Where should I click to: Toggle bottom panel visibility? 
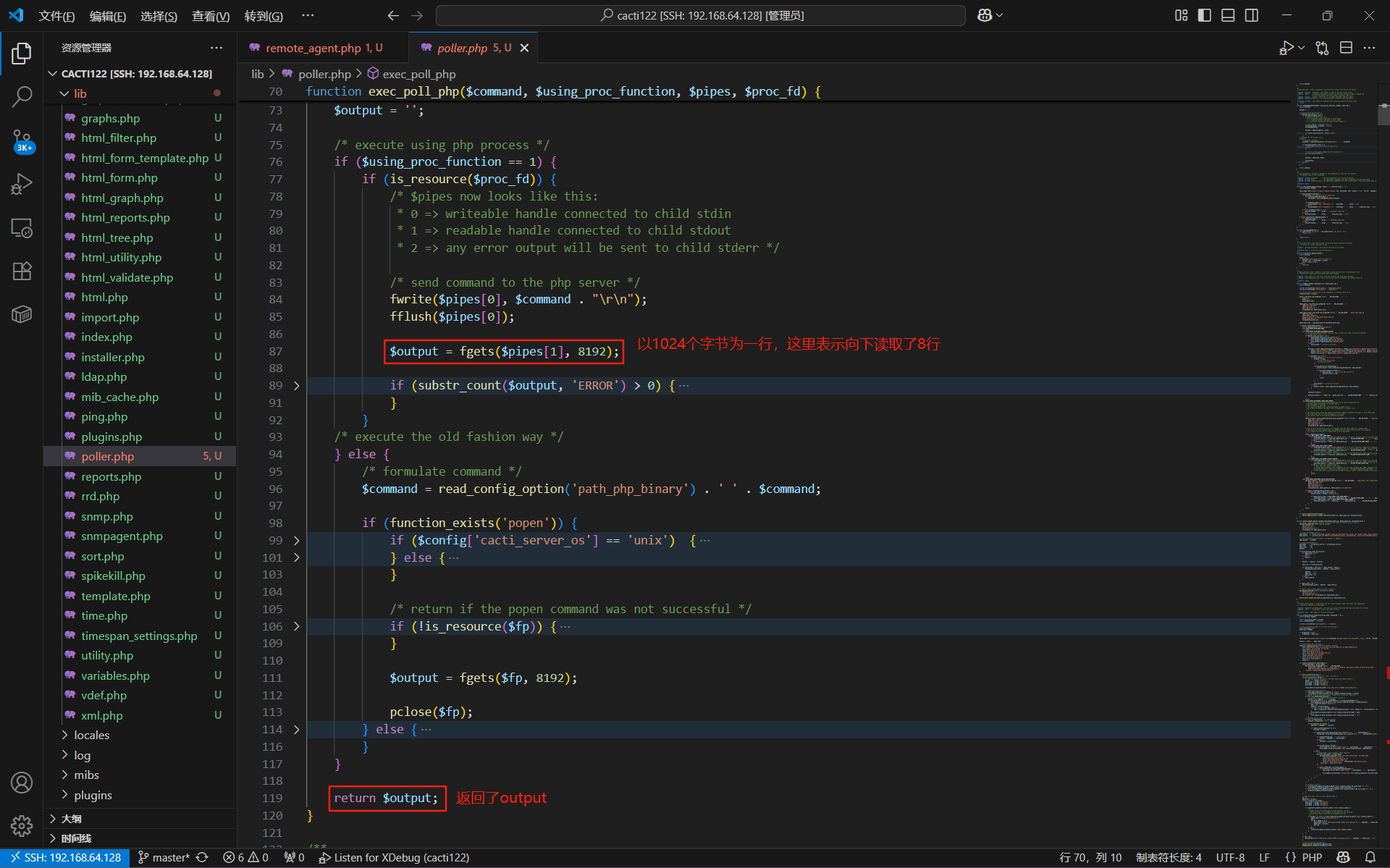[x=1228, y=15]
